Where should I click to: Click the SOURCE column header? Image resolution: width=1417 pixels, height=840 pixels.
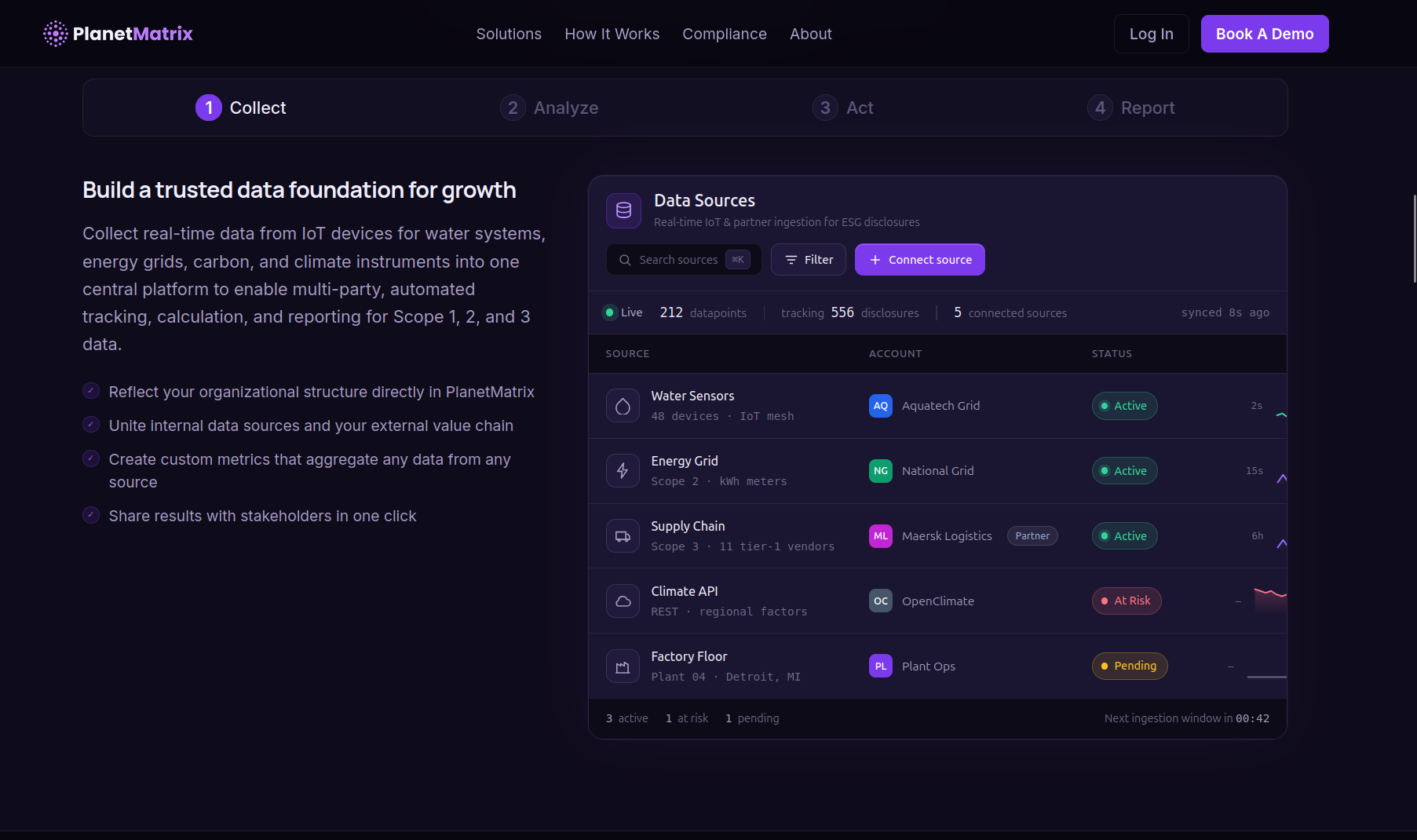(628, 354)
